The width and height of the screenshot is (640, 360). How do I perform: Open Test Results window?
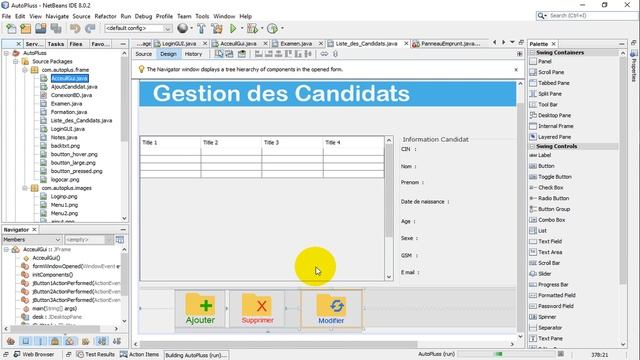point(96,354)
